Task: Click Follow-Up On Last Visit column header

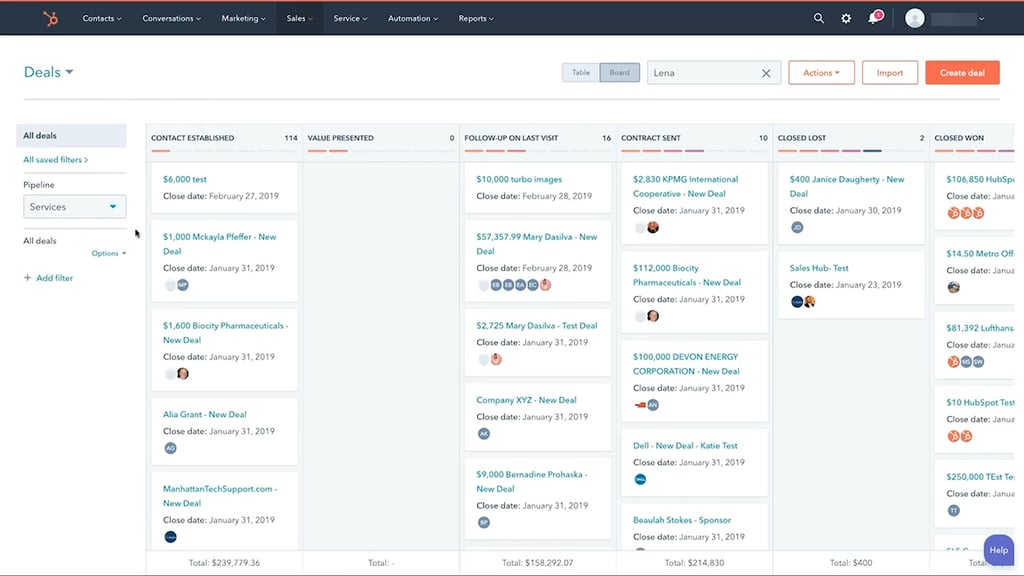Action: coord(511,138)
